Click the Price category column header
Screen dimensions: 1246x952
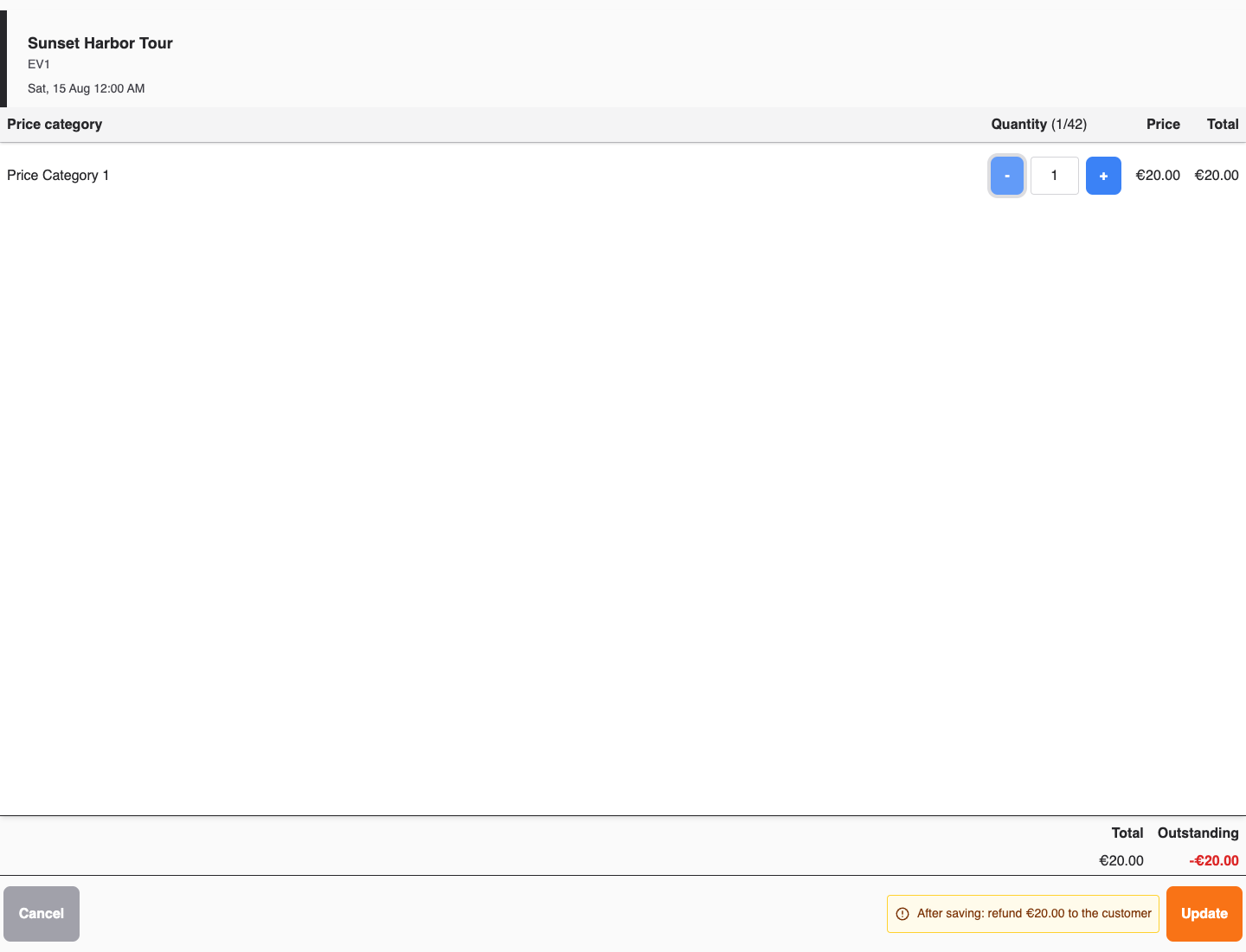(55, 125)
